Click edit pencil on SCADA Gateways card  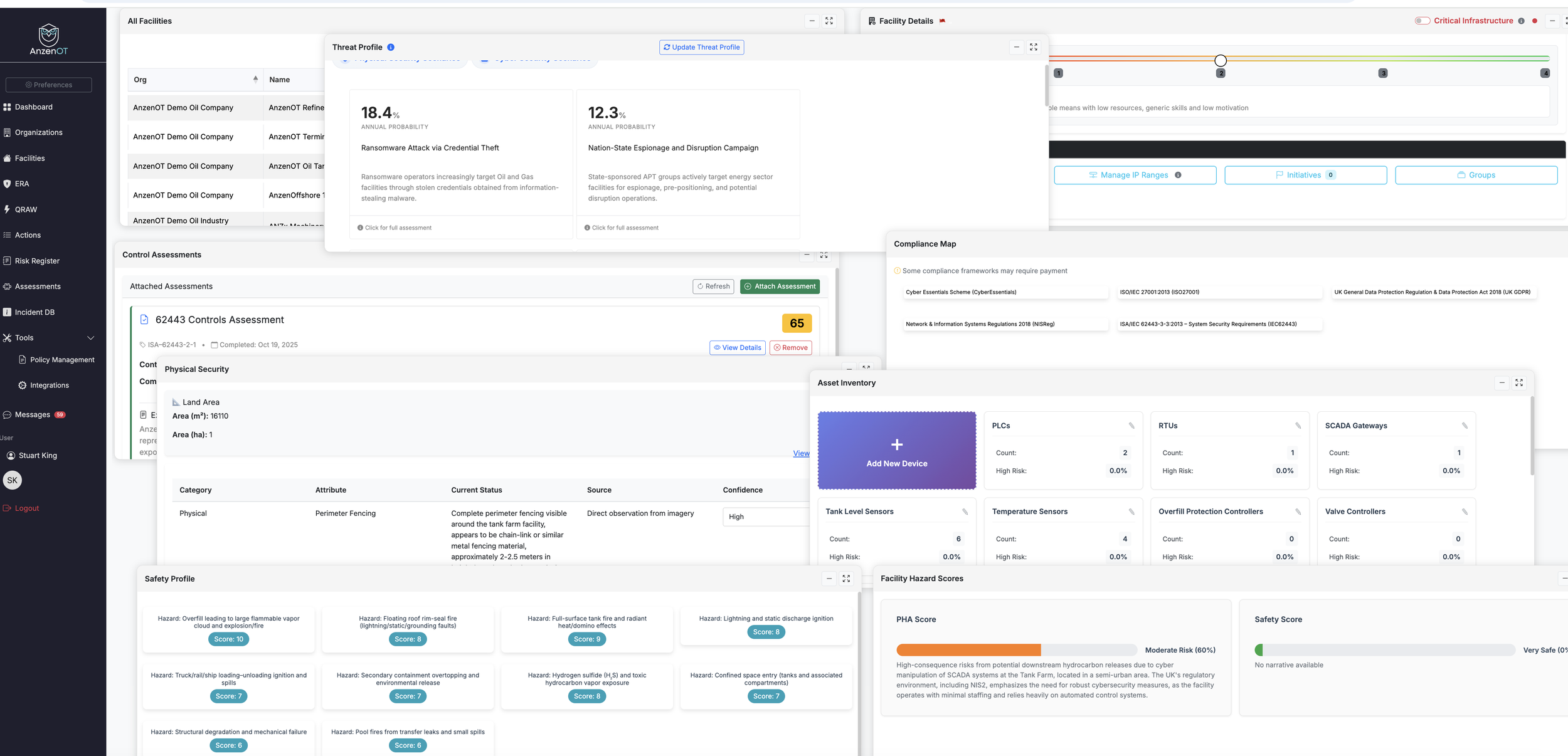(x=1465, y=426)
